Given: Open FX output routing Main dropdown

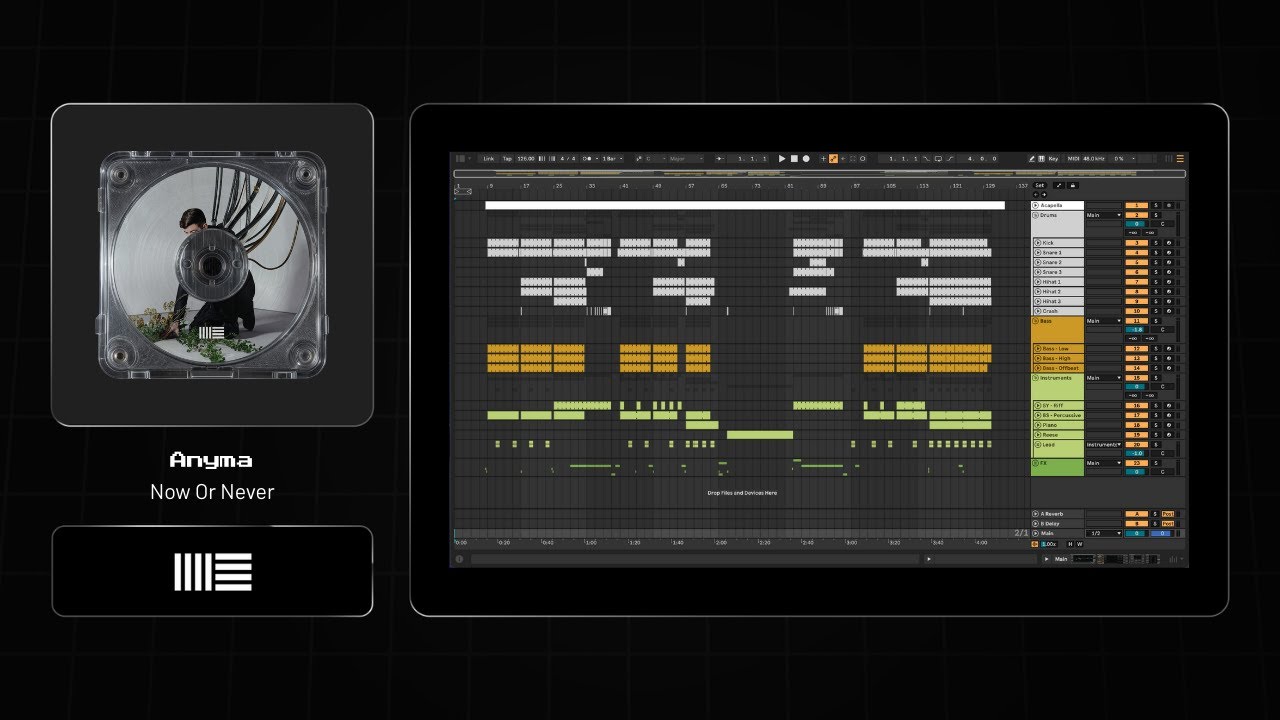Looking at the screenshot, I should 1104,463.
